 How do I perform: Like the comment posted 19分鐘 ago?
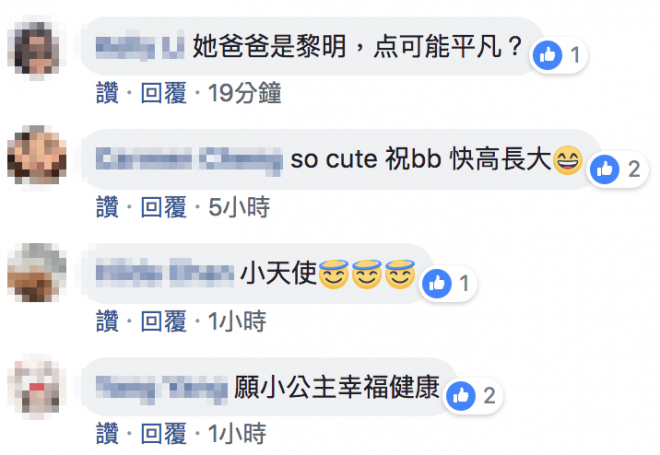(x=107, y=93)
